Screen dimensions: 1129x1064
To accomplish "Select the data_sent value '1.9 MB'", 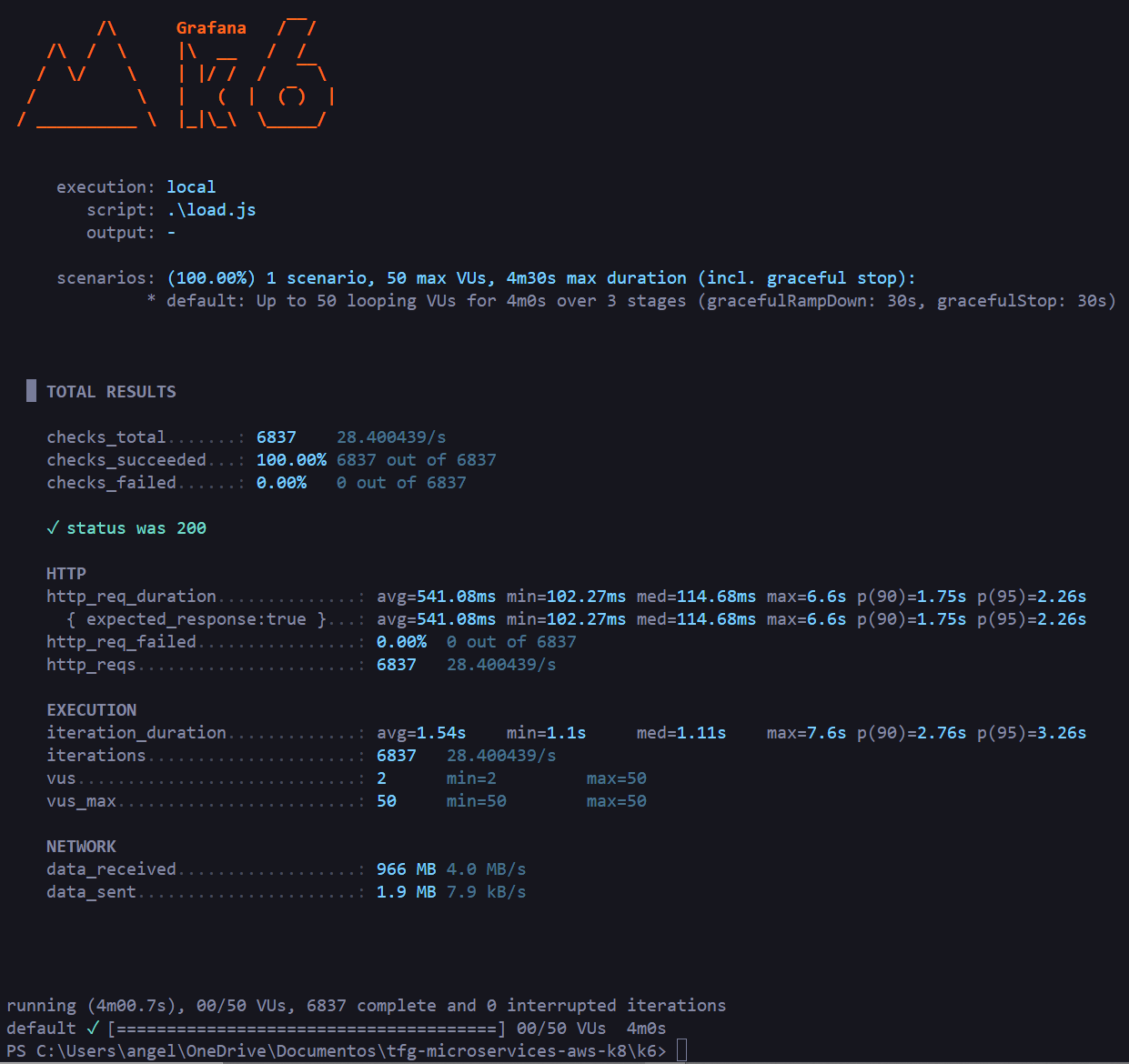I will [x=407, y=892].
